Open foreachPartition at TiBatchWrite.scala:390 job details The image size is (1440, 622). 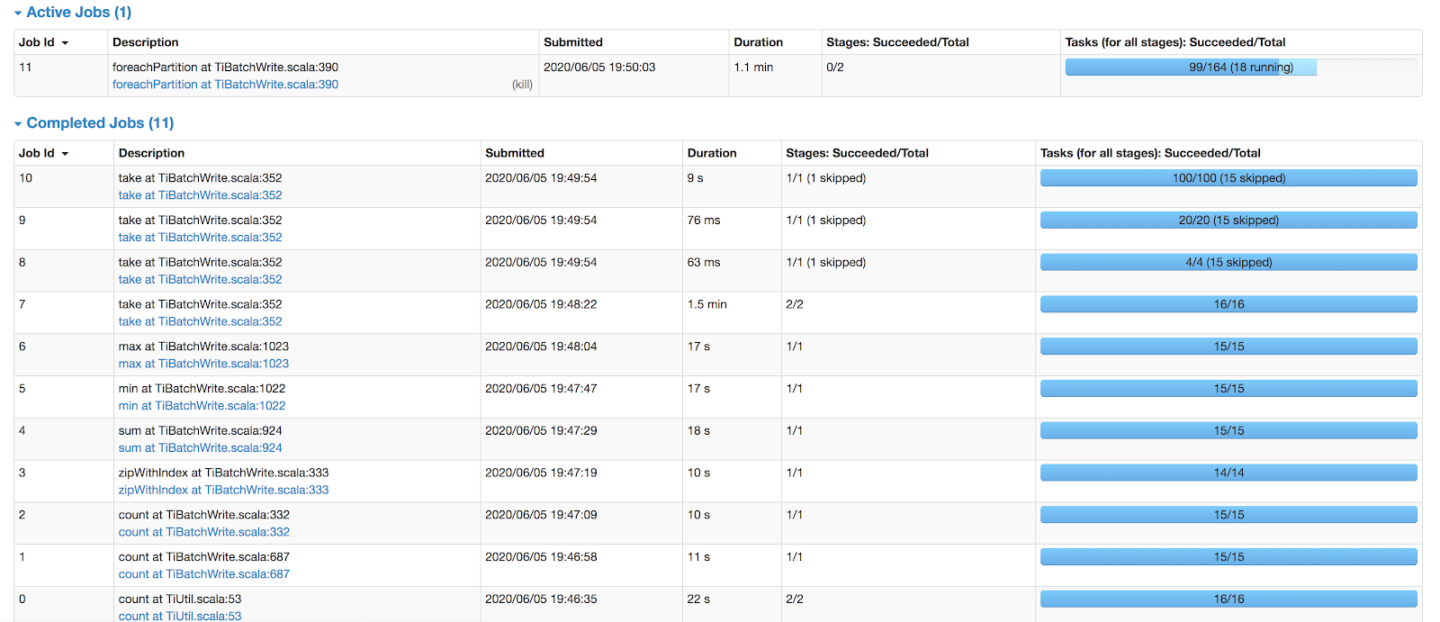coord(224,84)
